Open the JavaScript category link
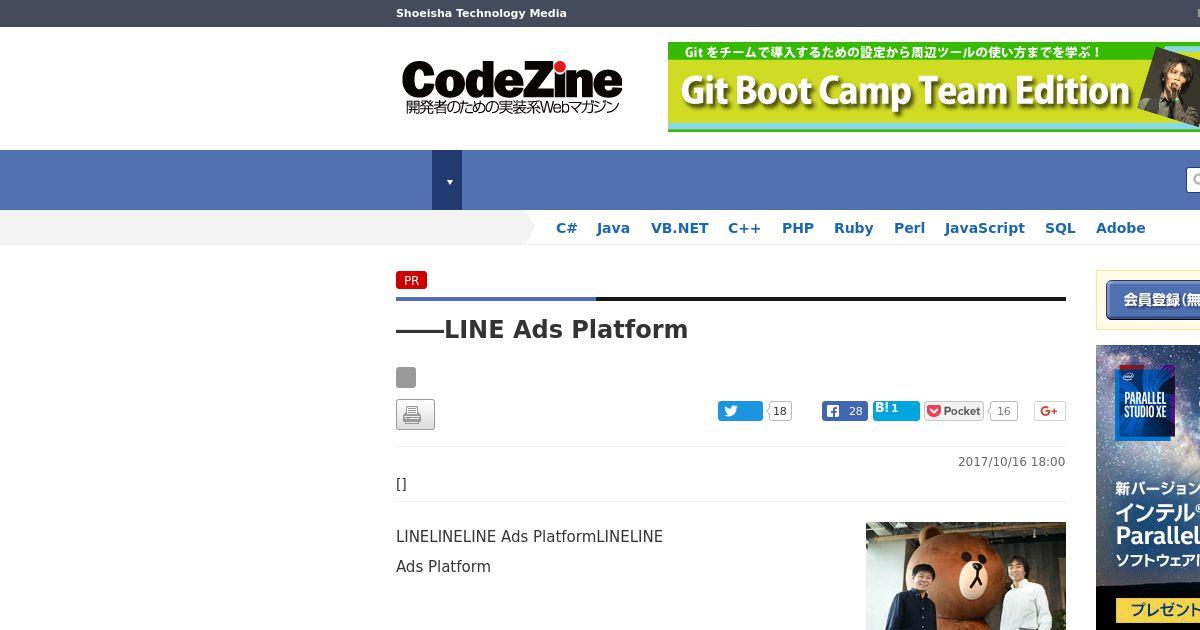 (985, 228)
